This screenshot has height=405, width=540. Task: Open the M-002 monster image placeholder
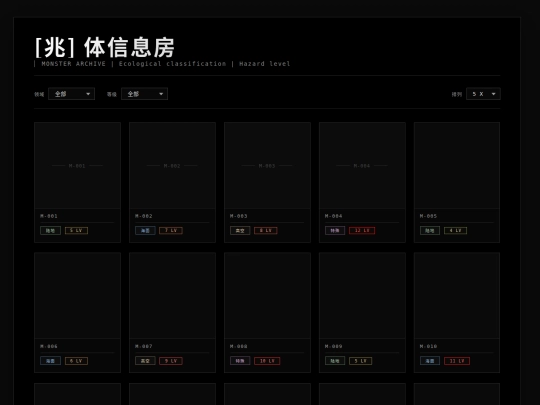tap(173, 165)
